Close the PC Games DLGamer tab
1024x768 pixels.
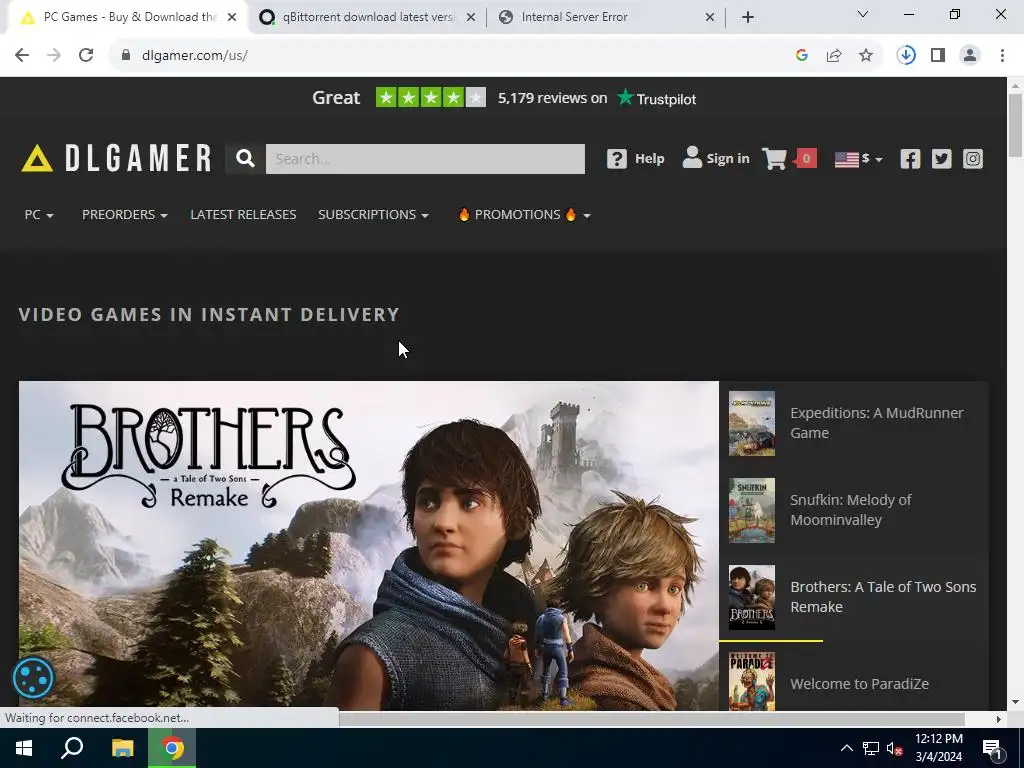[x=232, y=18]
